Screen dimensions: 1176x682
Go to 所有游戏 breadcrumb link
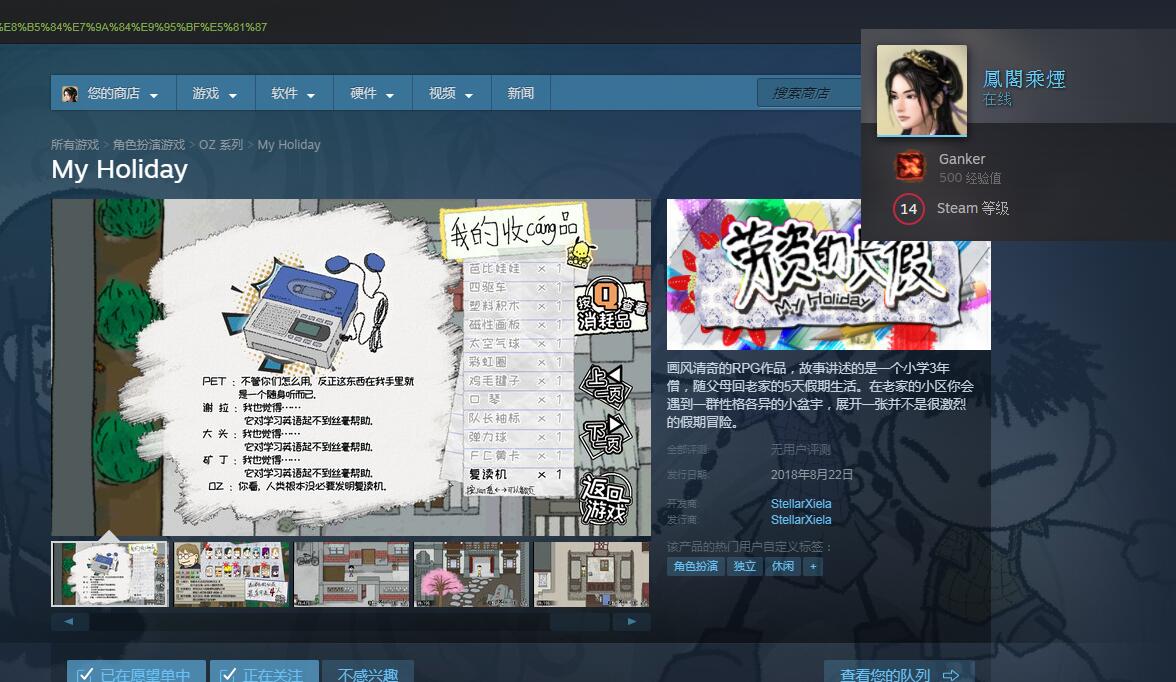[x=75, y=145]
